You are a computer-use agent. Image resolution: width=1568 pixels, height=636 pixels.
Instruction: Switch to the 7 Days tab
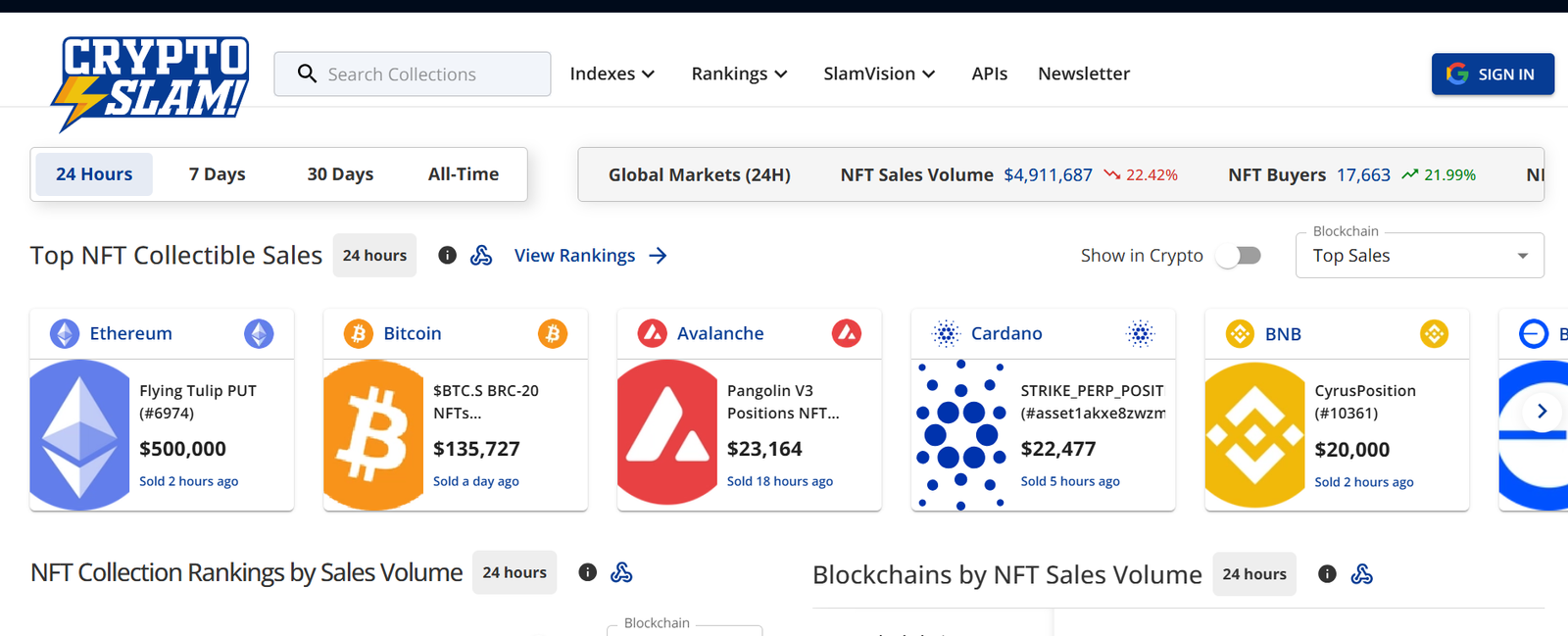point(217,174)
